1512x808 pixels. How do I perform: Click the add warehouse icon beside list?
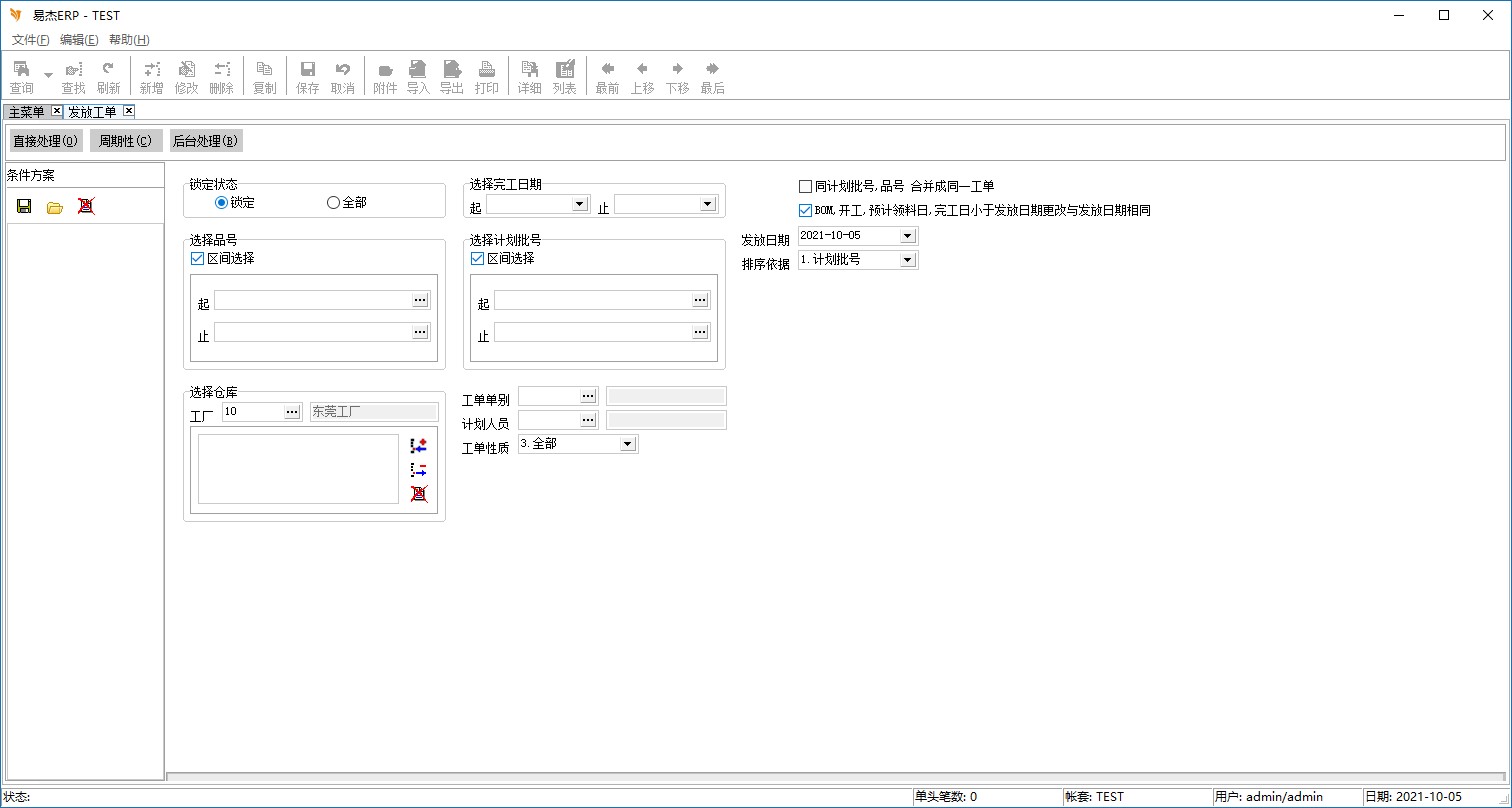tap(419, 445)
